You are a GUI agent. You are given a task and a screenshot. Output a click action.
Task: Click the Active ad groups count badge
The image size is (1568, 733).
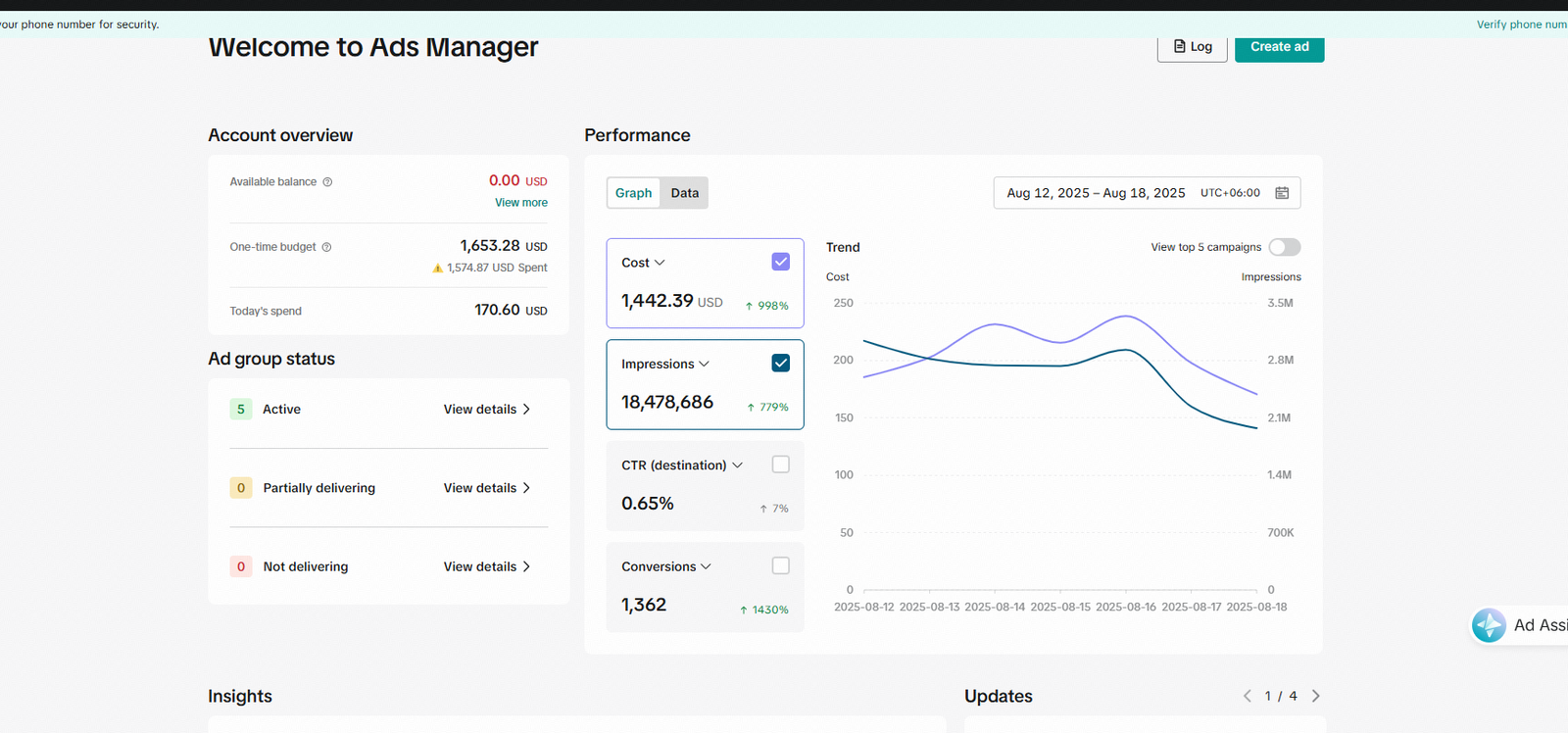coord(241,410)
